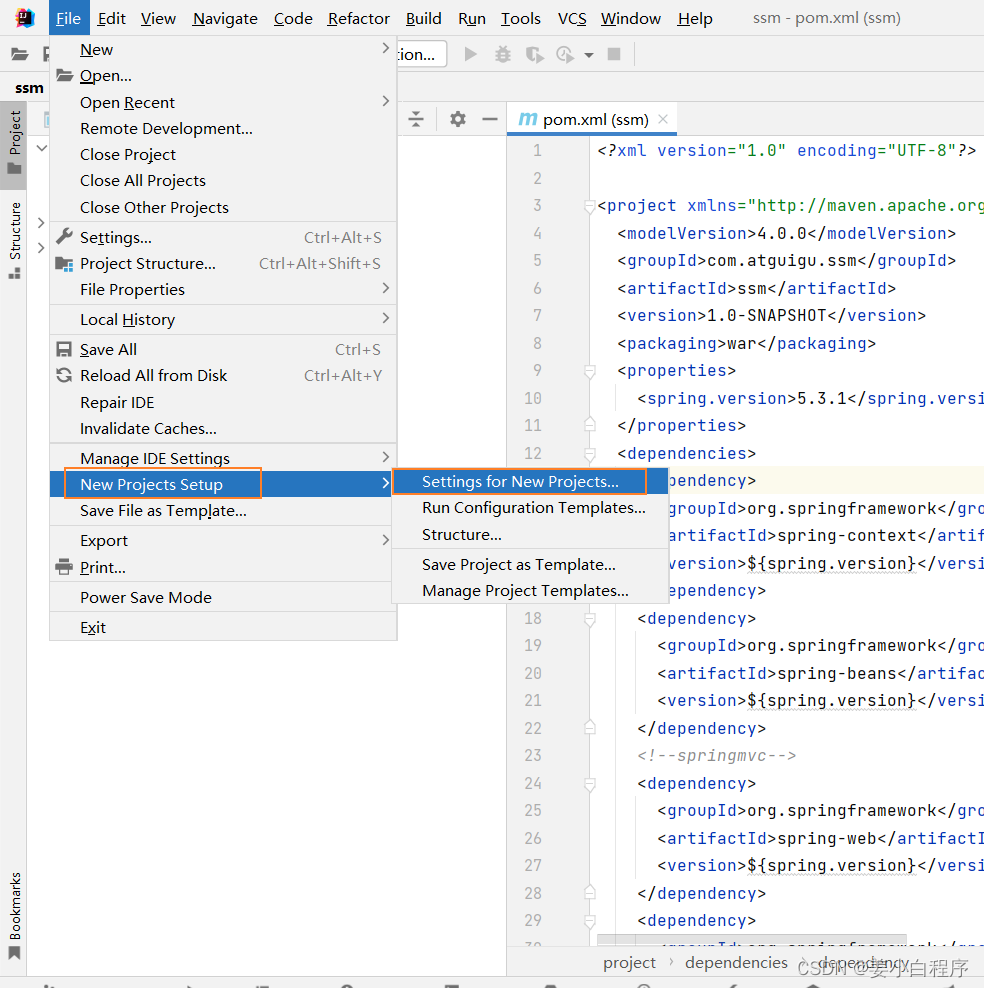The height and width of the screenshot is (988, 984).
Task: Choose Invalidate Caches... in File menu
Action: coord(148,428)
